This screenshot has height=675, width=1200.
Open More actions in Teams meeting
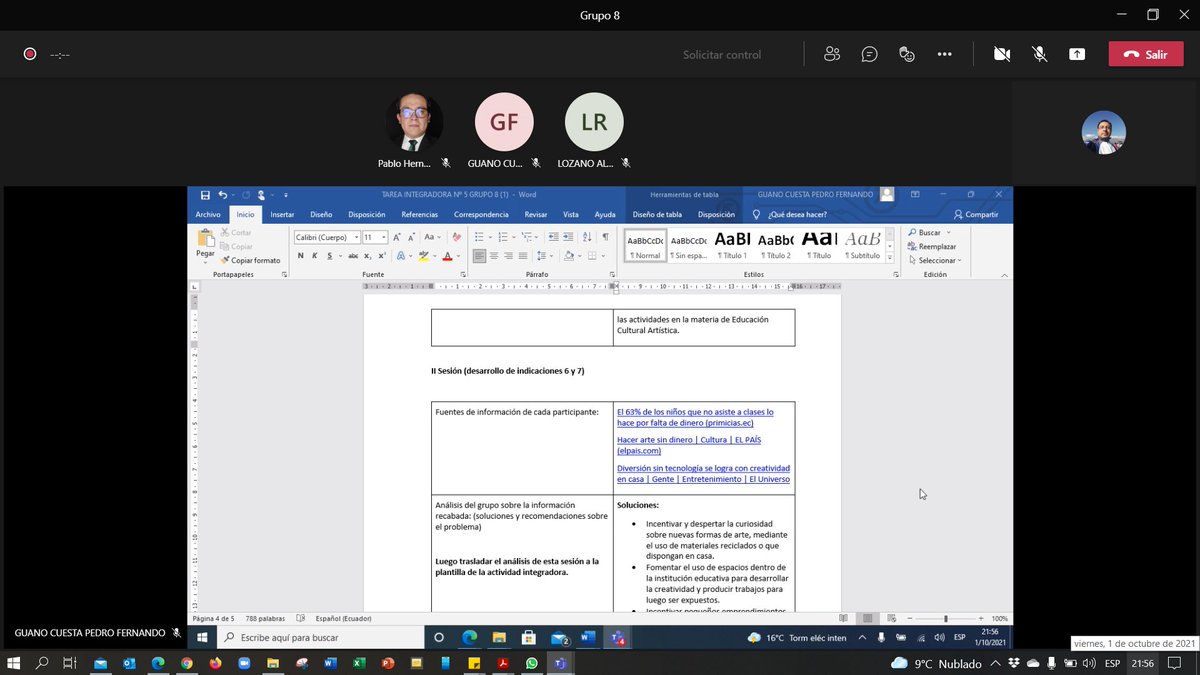coord(944,54)
